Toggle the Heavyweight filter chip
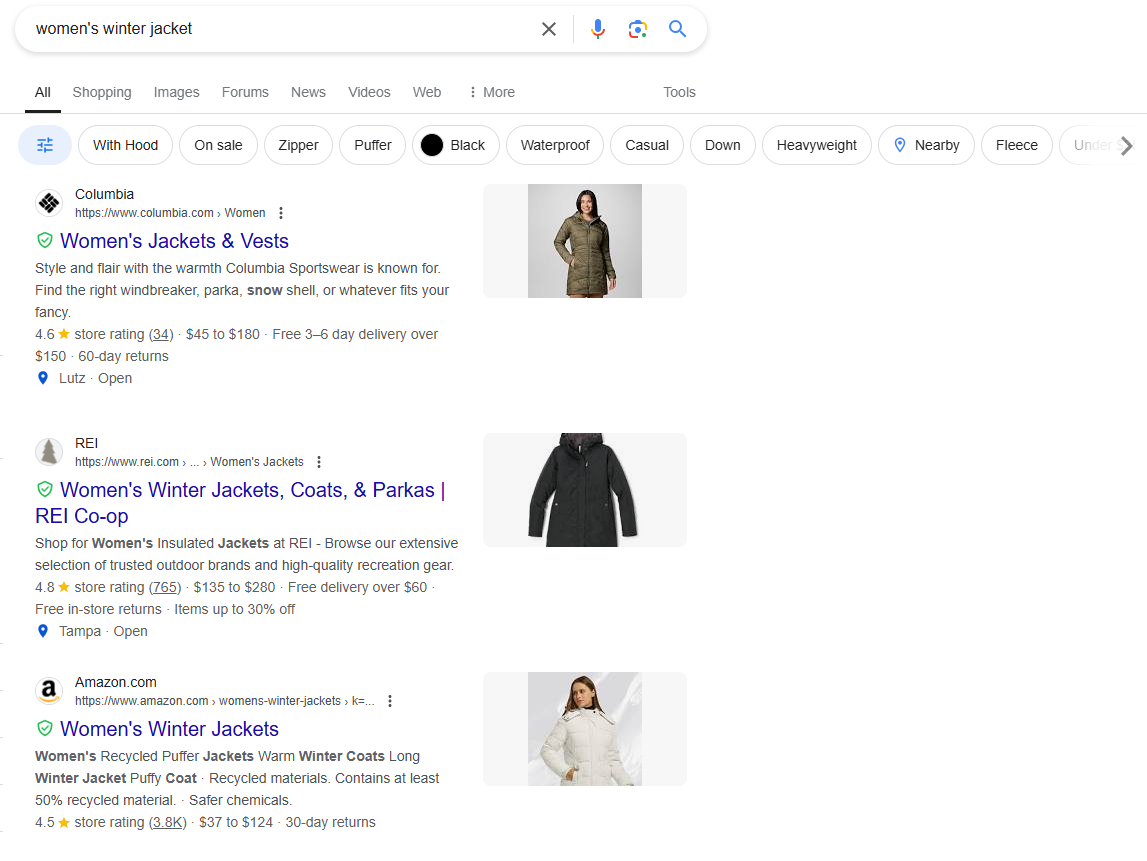 816,145
